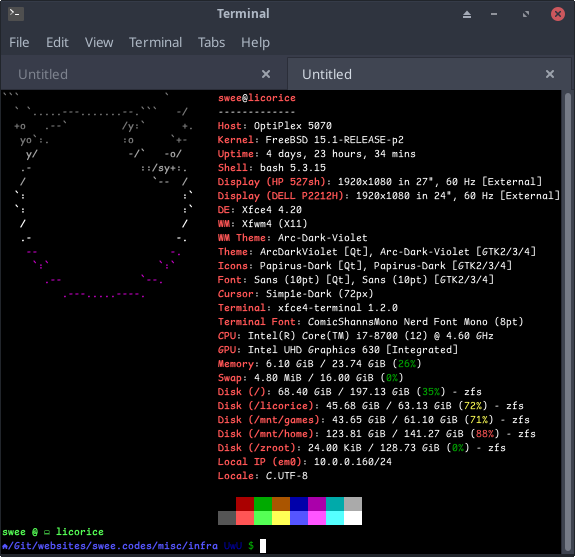This screenshot has width=575, height=557.
Task: Click the periwinkle blue color block in bottom row
Action: (x=299, y=518)
